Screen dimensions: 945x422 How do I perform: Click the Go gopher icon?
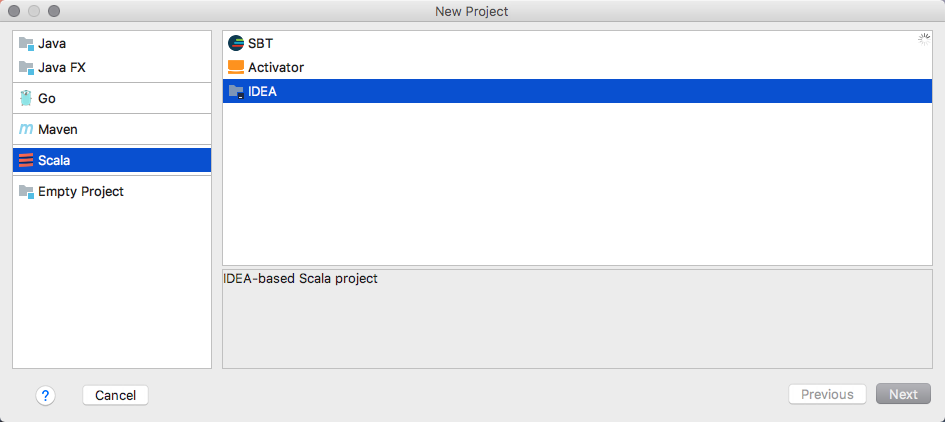[x=26, y=98]
